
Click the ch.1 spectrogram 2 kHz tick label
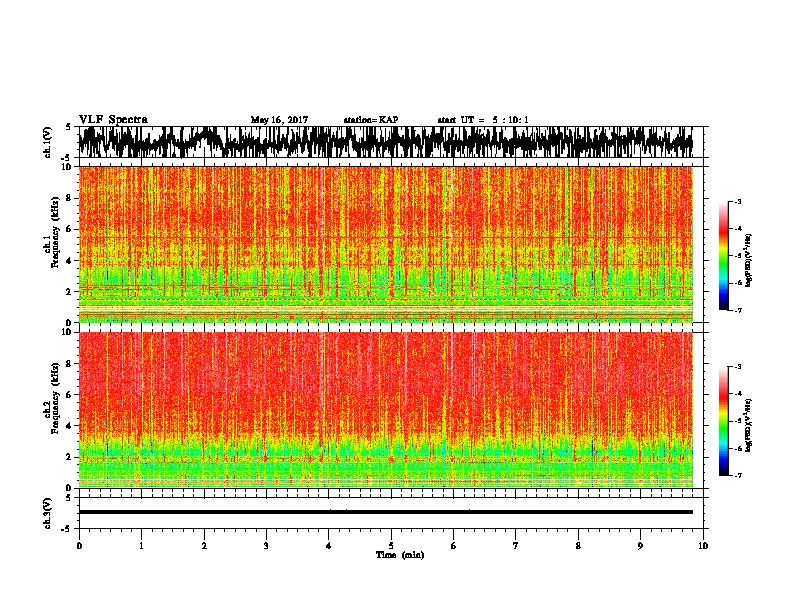pyautogui.click(x=70, y=291)
